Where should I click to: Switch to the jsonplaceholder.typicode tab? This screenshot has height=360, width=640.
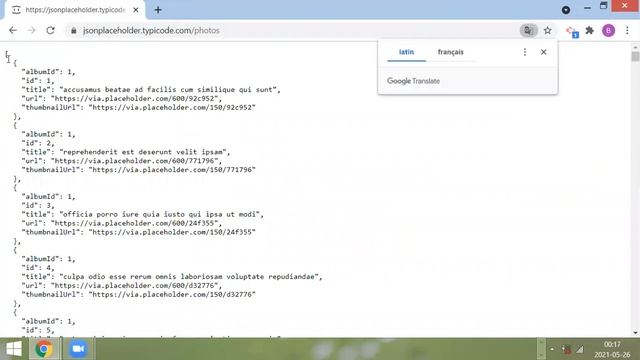[x=75, y=10]
